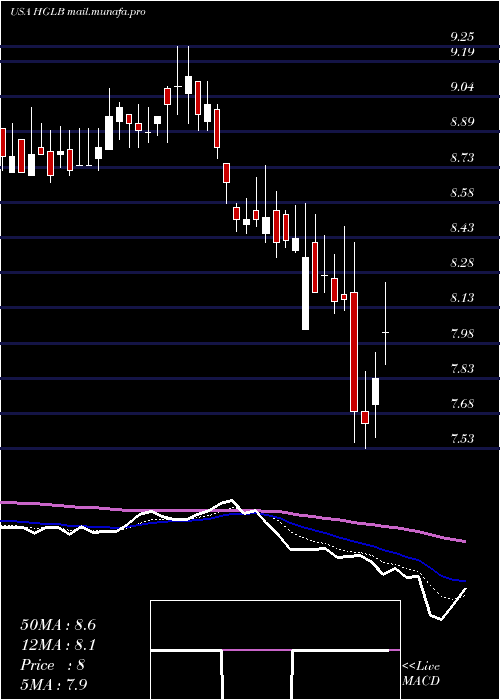Select the 8.73 price axis label
The height and width of the screenshot is (700, 500).
click(462, 158)
